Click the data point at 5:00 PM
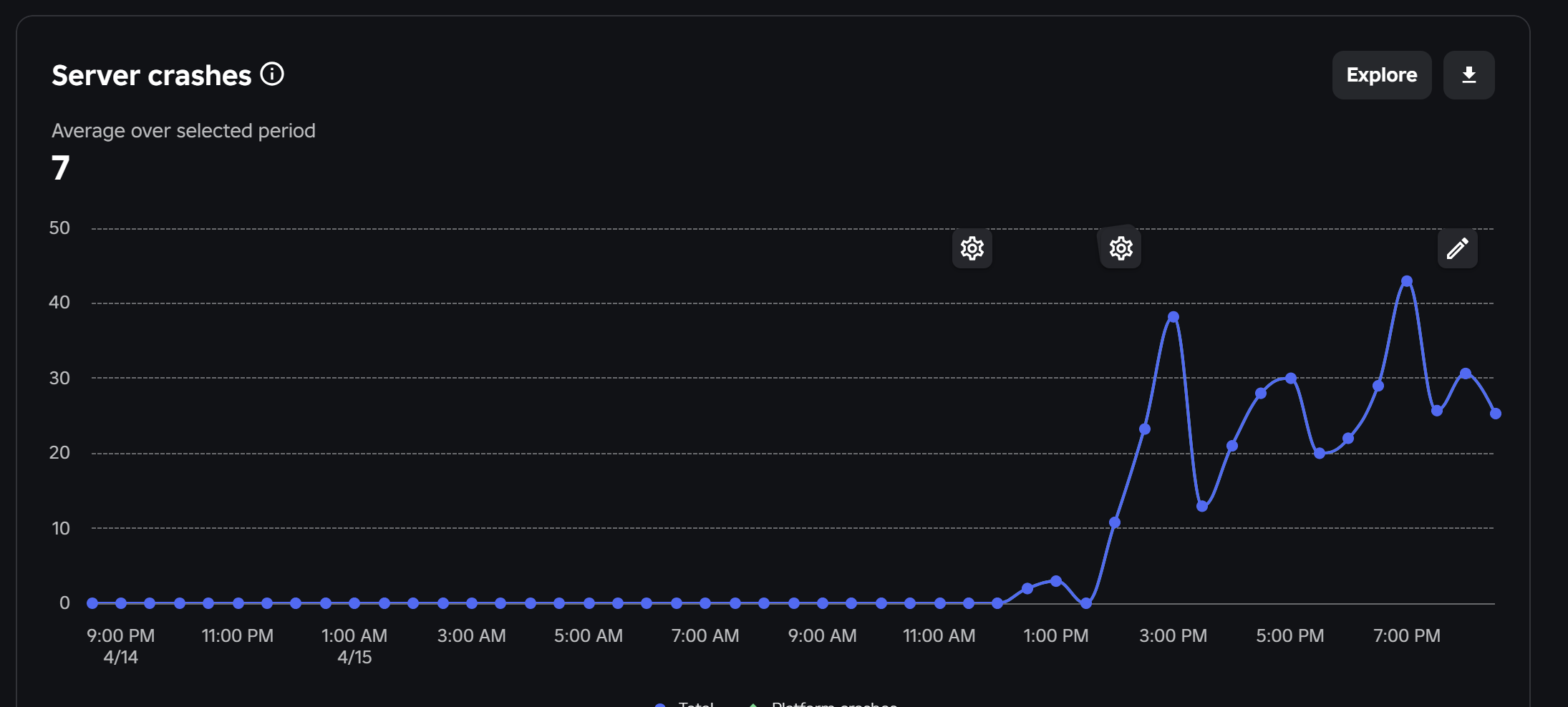1568x707 pixels. click(x=1290, y=378)
